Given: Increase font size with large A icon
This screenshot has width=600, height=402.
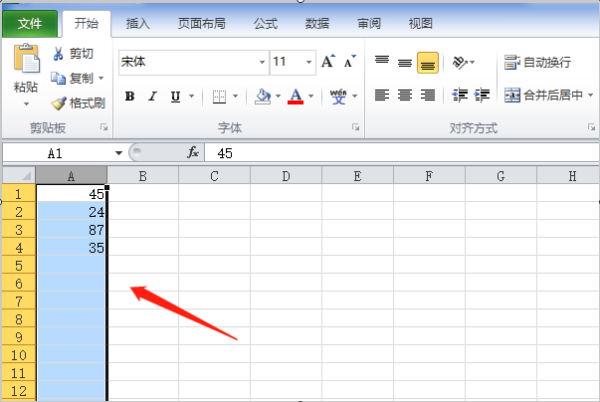Looking at the screenshot, I should [328, 61].
